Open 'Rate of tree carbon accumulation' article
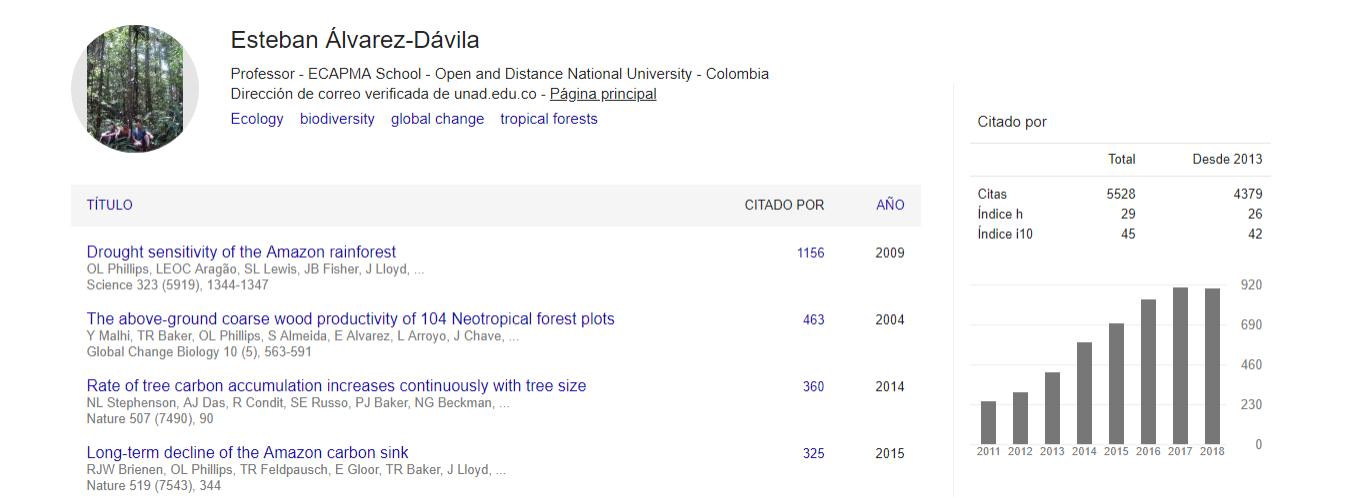This screenshot has height=498, width=1347. [336, 386]
